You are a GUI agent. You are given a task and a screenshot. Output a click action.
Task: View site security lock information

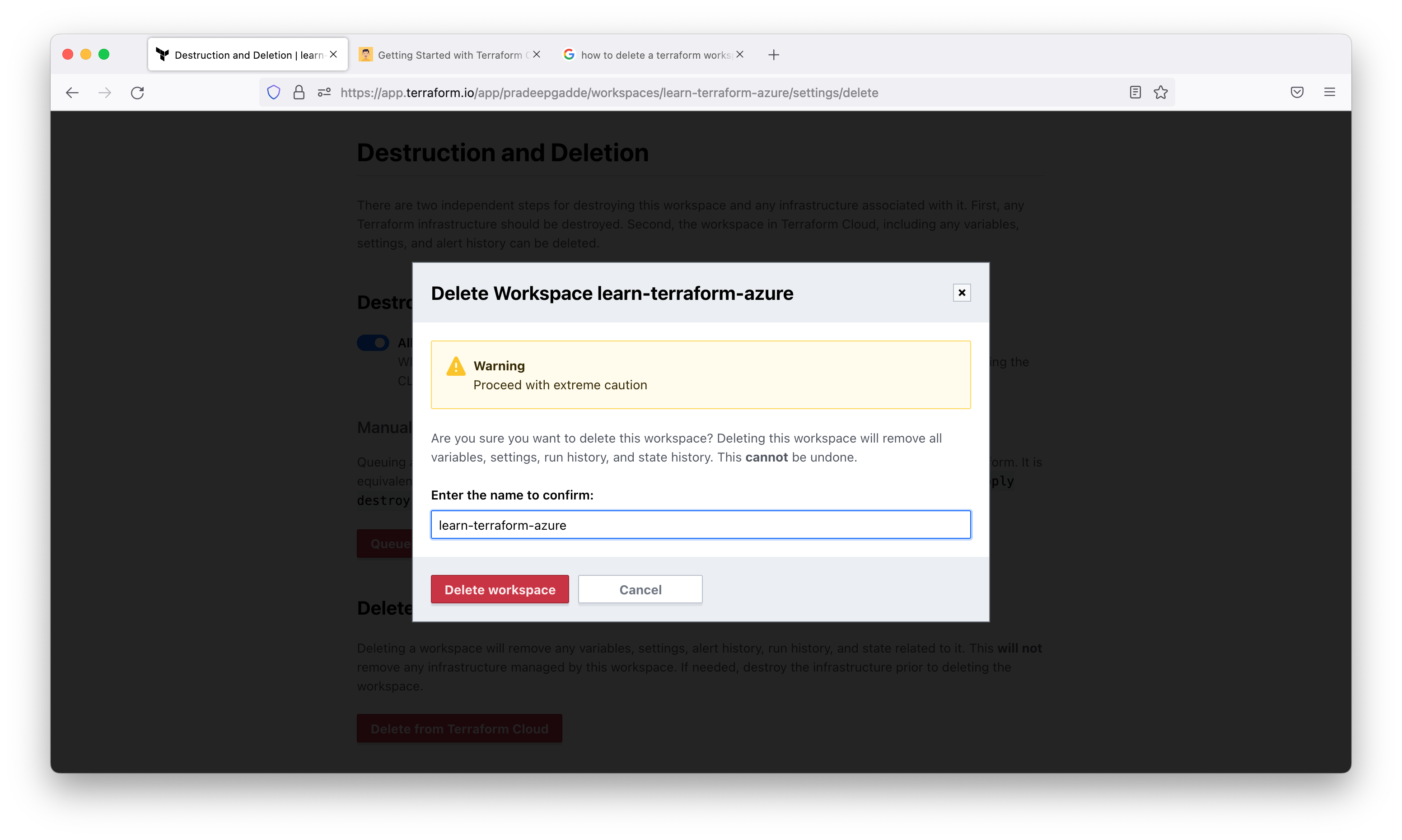[299, 92]
